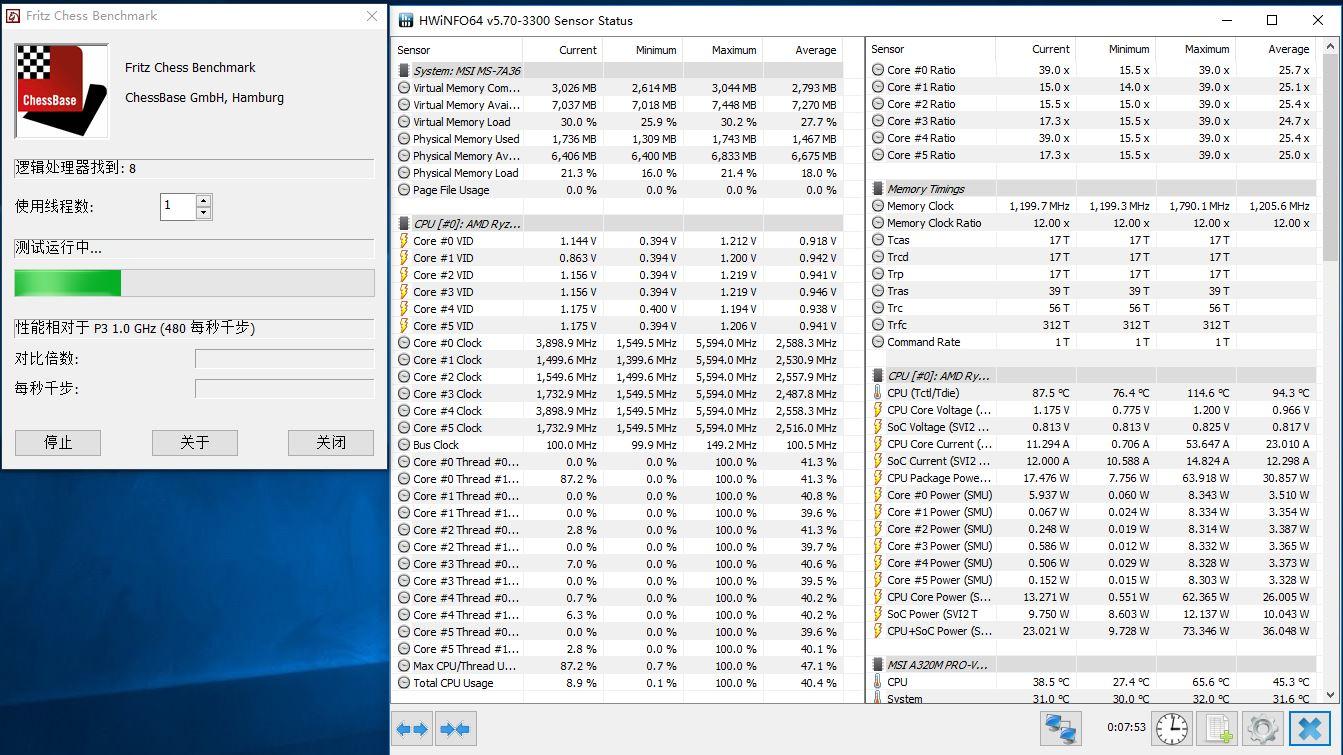Click the Core #0 VID lightning icon
The height and width of the screenshot is (755, 1343).
click(x=403, y=241)
